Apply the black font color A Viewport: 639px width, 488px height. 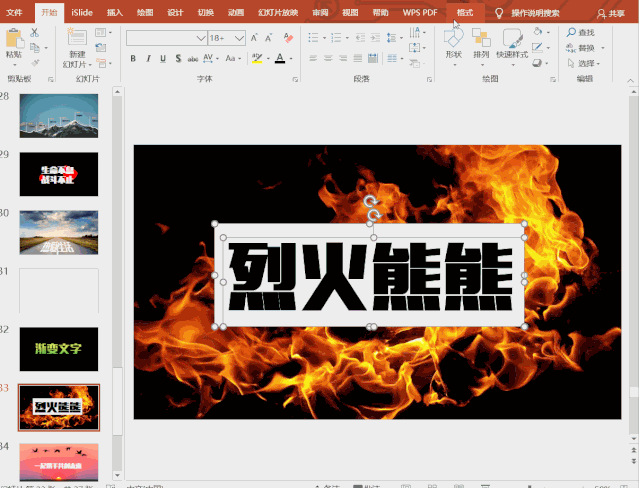[x=280, y=58]
